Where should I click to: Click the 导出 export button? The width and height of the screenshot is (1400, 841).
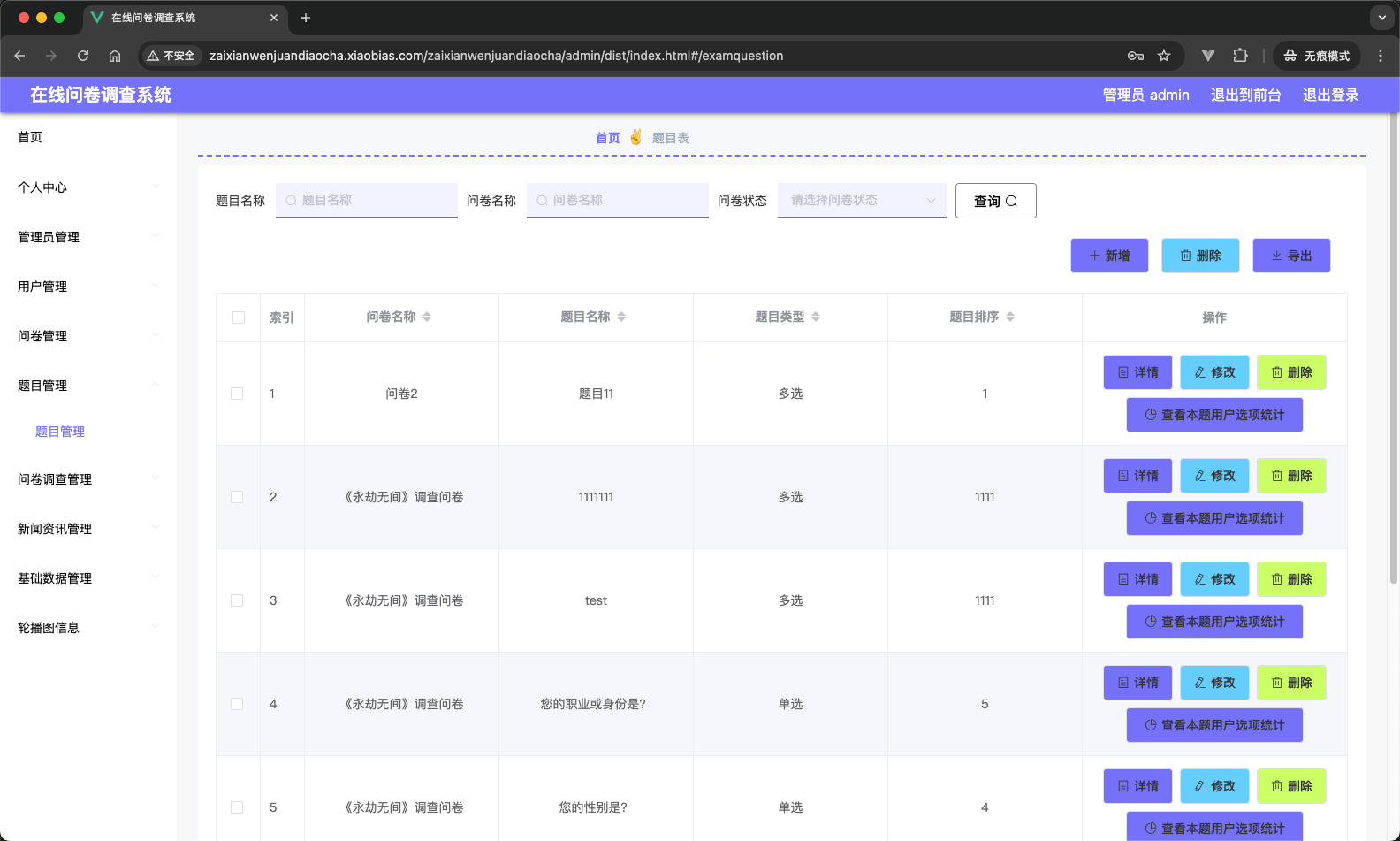pos(1291,256)
